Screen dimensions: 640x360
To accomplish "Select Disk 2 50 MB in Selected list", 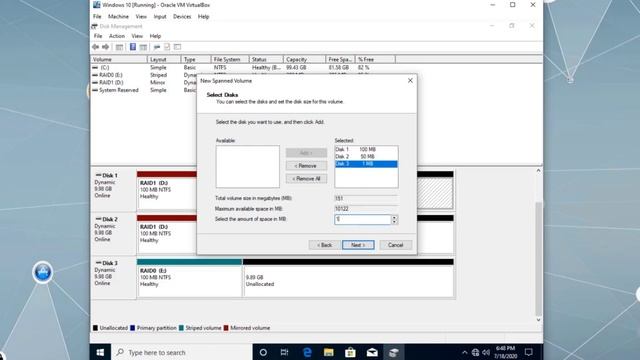I will coord(366,156).
